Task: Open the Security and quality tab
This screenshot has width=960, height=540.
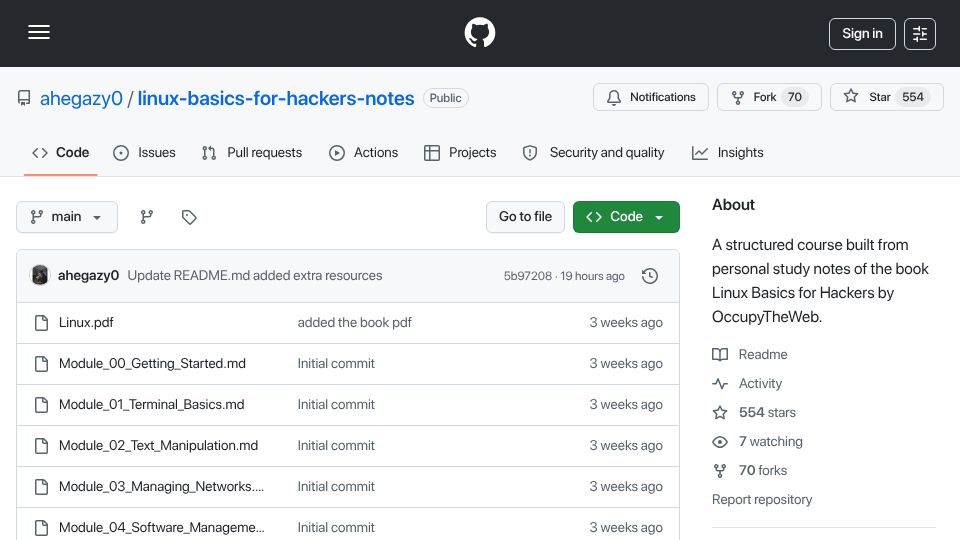Action: tap(593, 152)
